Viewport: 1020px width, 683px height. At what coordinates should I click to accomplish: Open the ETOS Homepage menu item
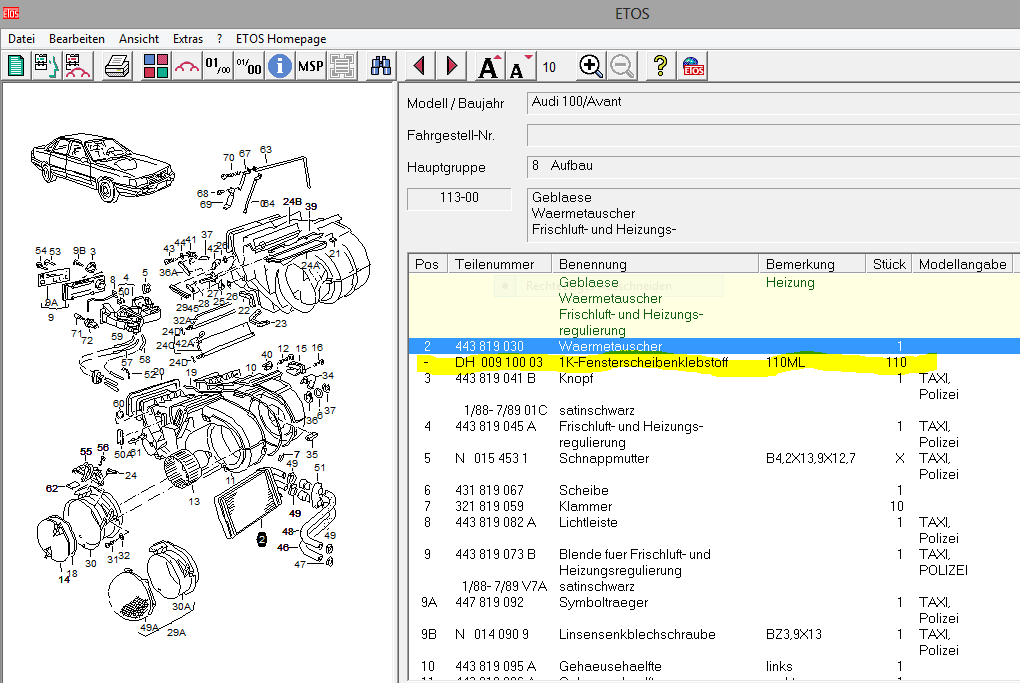pos(281,39)
